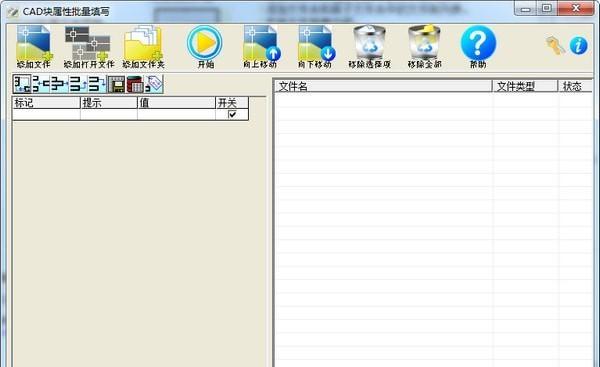
Task: Click the 开关 column header
Action: (232, 103)
